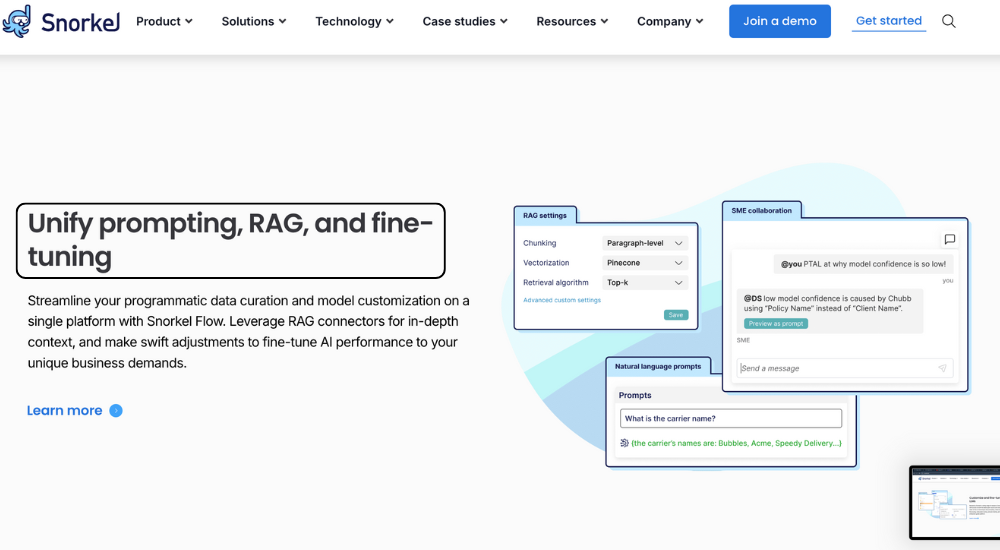
Task: Open the Retrieval algorithm Top-k dropdown
Action: (x=645, y=283)
